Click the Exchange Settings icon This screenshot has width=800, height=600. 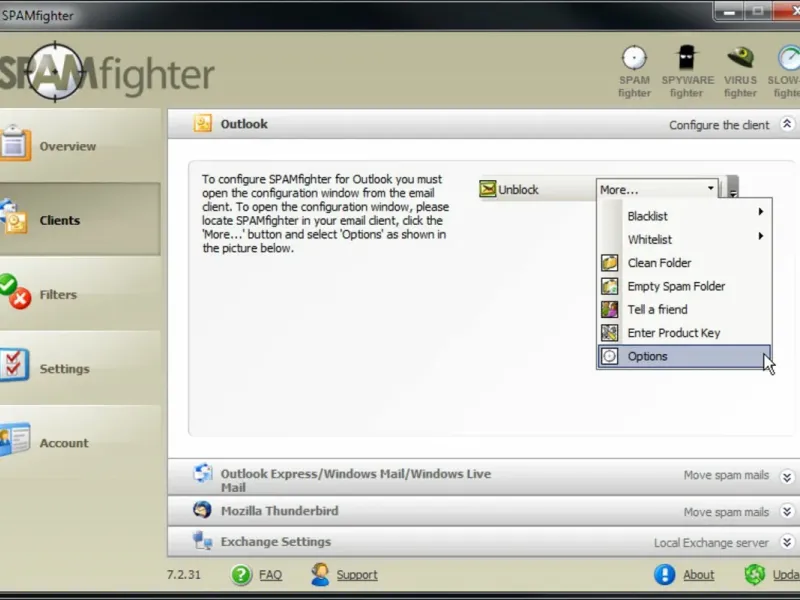click(x=203, y=540)
